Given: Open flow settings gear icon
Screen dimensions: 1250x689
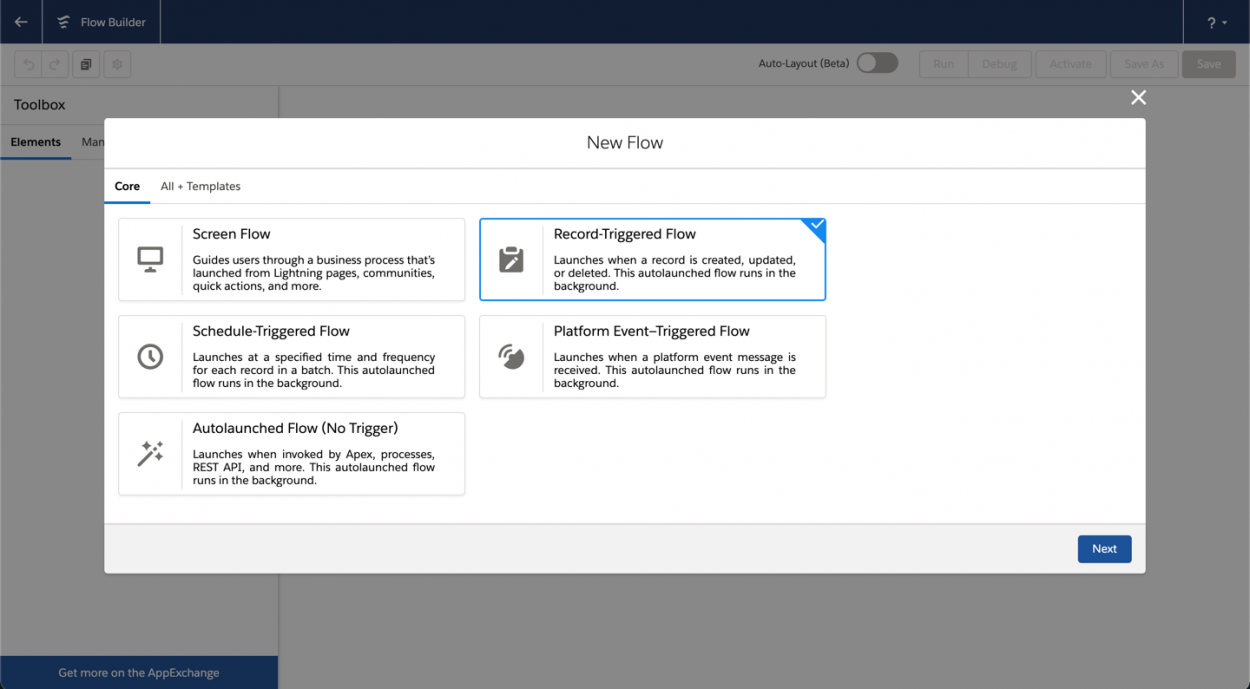Looking at the screenshot, I should point(117,65).
